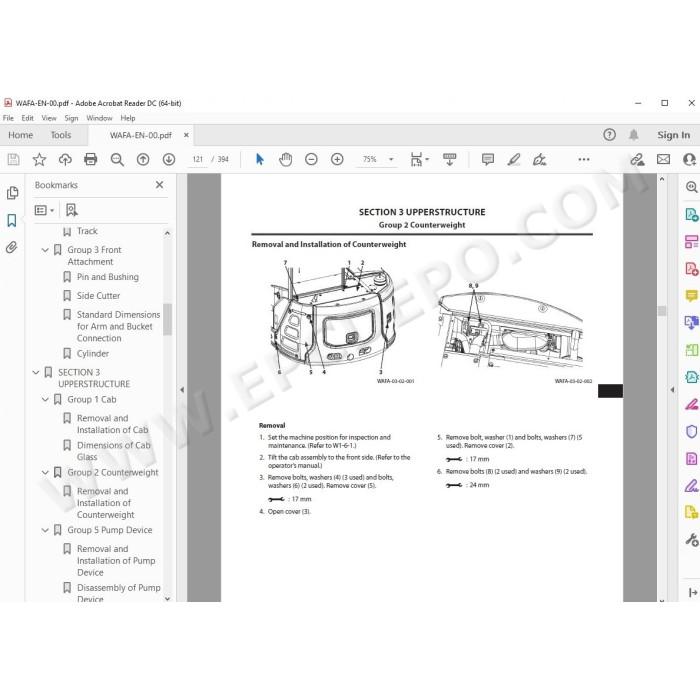
Task: Collapse the Group 5 Pump Device bookmark
Action: 45,530
